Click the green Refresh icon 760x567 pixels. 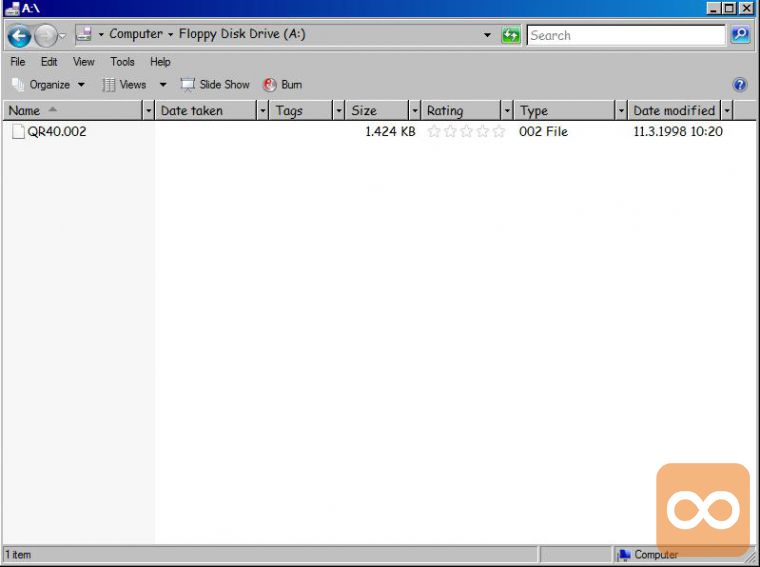[511, 35]
